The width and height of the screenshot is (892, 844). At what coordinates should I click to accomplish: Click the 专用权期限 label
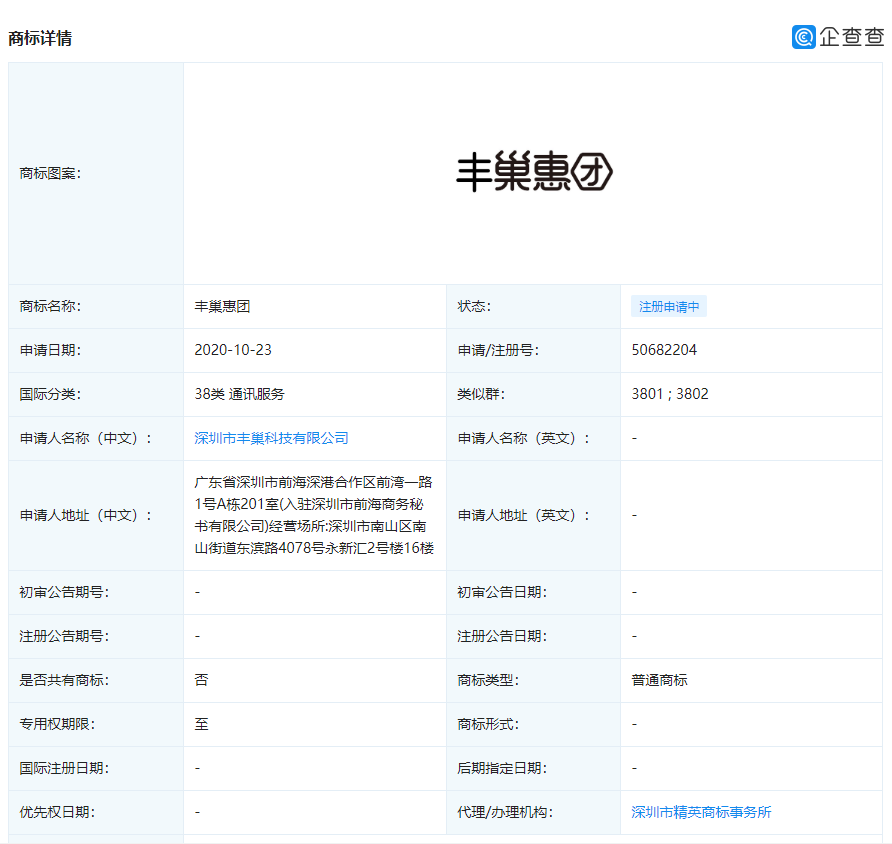click(57, 724)
